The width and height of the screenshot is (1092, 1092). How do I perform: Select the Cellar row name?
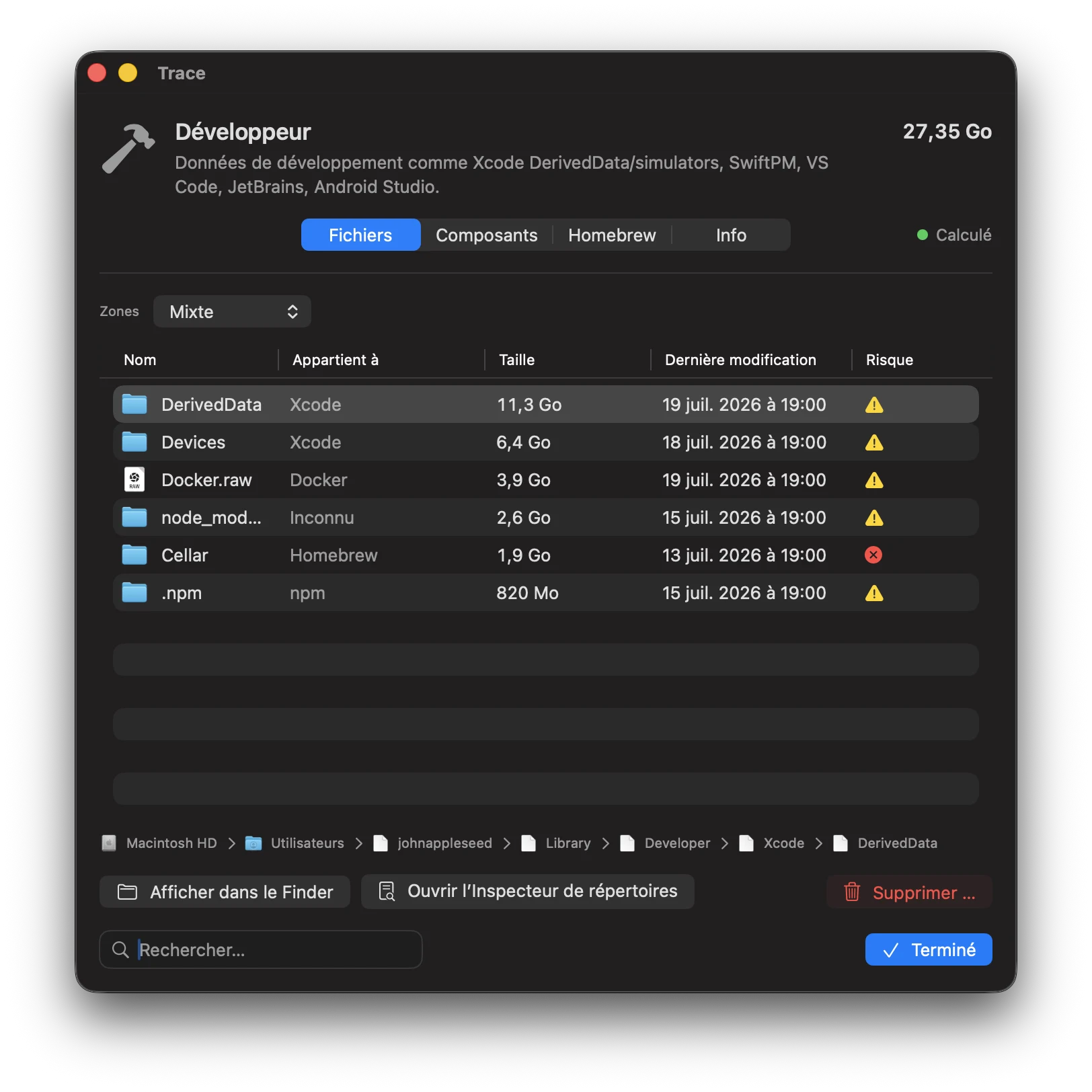184,555
